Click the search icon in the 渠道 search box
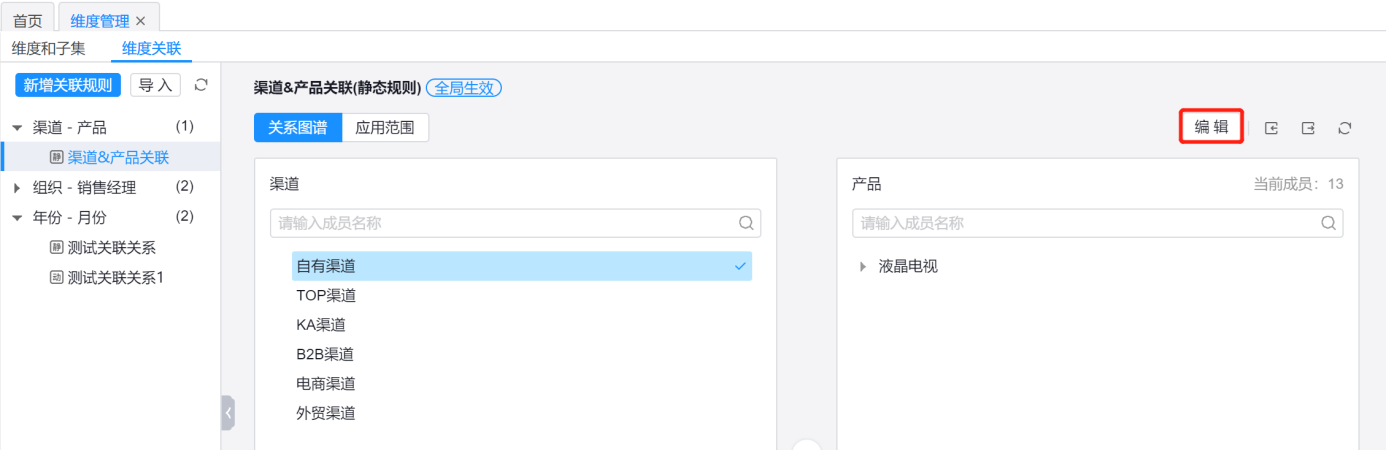1386x450 pixels. click(746, 223)
